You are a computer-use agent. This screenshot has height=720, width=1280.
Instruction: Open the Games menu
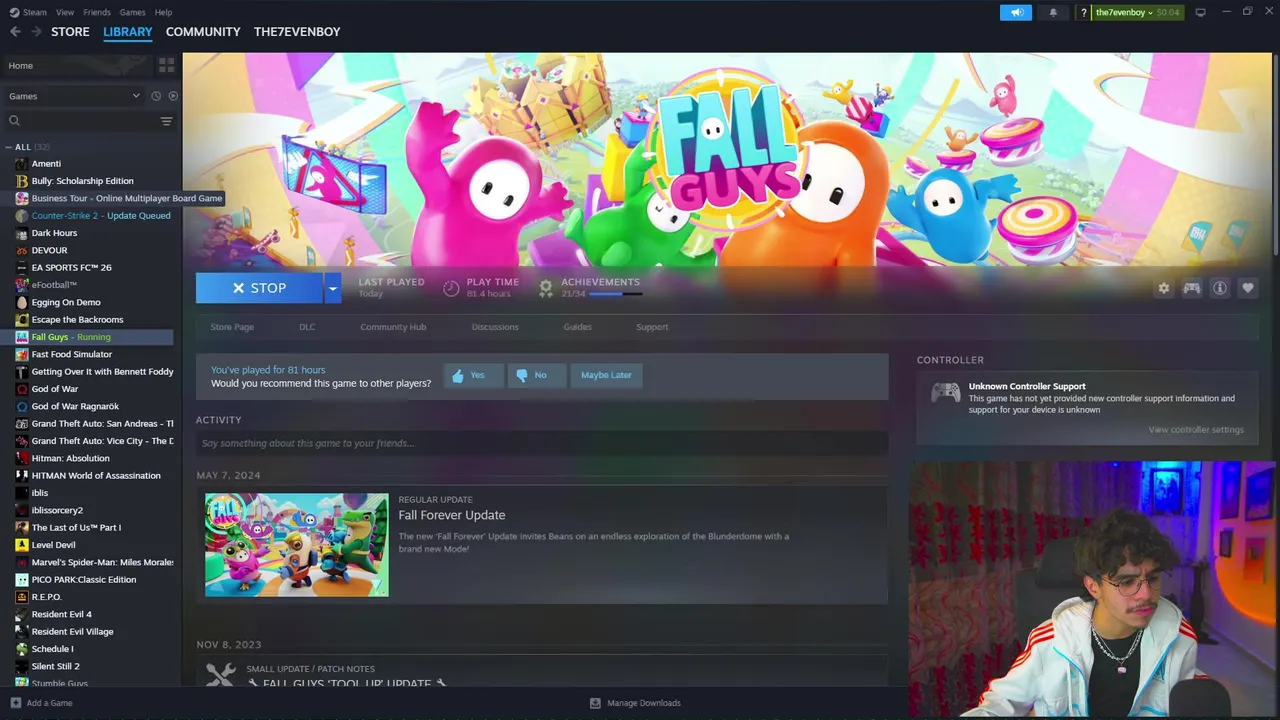pyautogui.click(x=132, y=12)
